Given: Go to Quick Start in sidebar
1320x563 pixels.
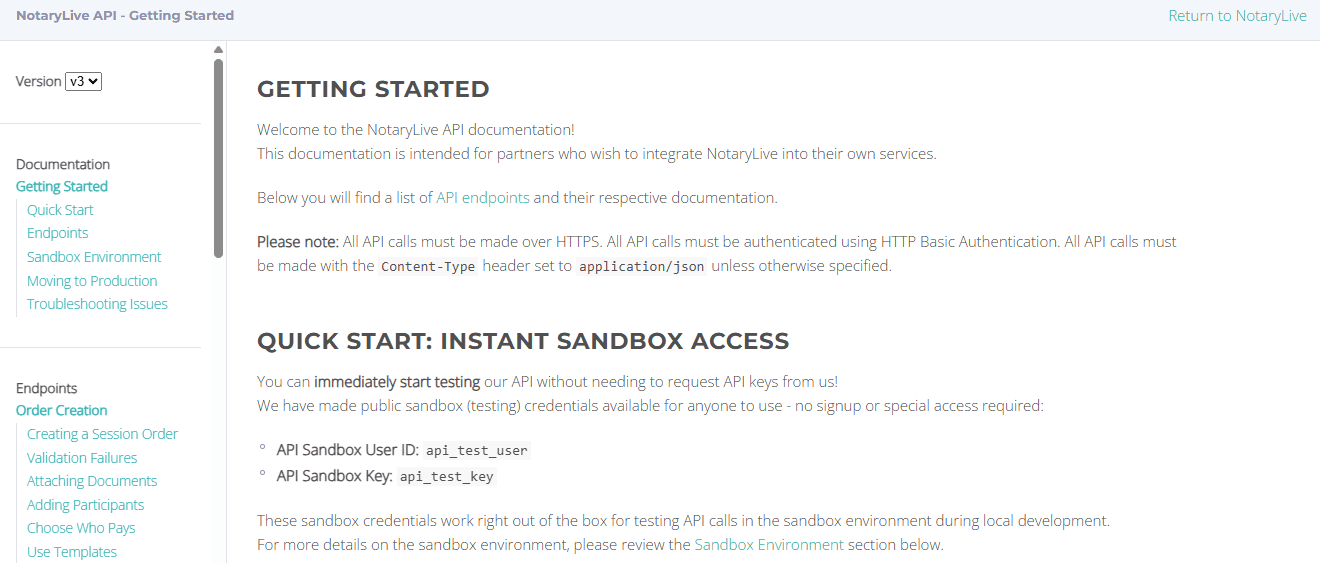Looking at the screenshot, I should tap(60, 210).
